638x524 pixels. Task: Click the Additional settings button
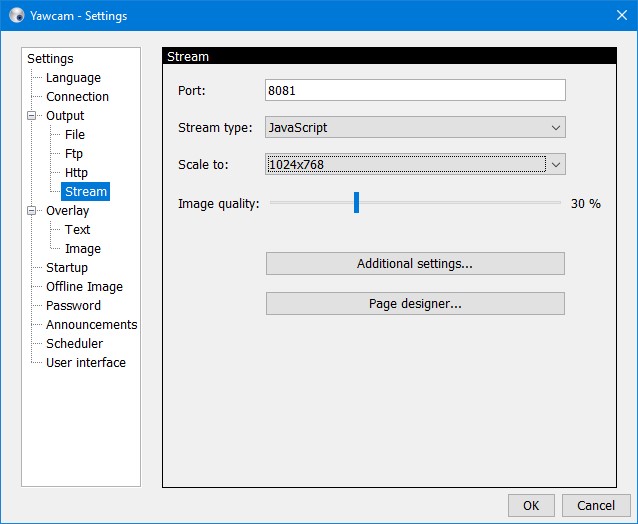(415, 264)
